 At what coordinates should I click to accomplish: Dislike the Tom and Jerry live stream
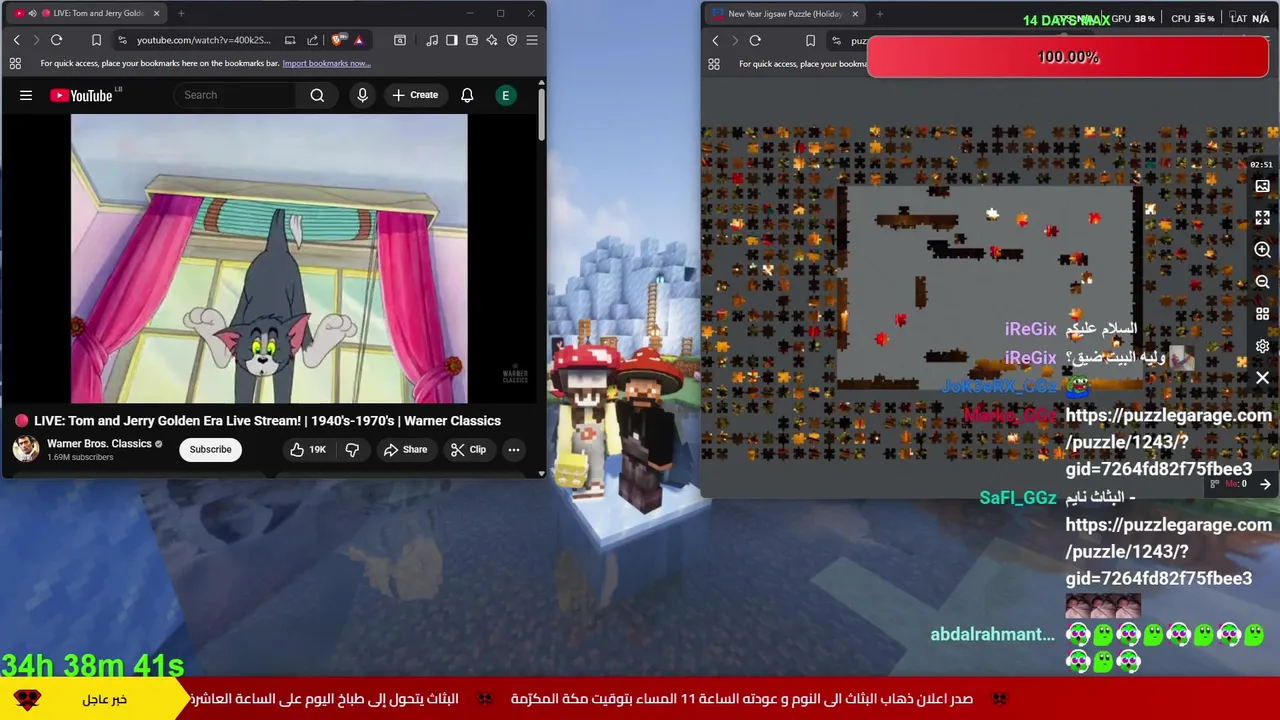(352, 450)
